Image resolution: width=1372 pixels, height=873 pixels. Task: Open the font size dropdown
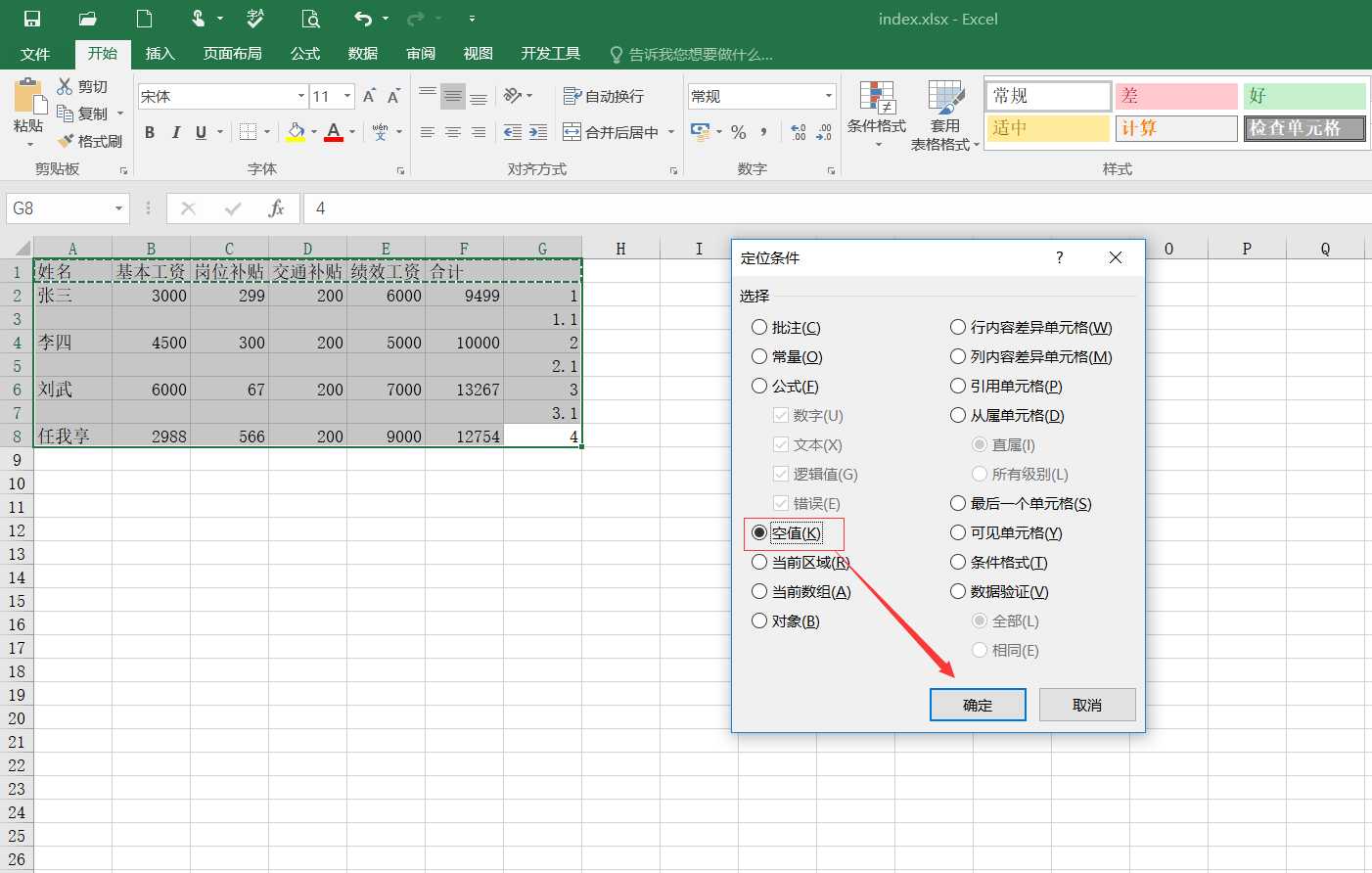pos(347,96)
